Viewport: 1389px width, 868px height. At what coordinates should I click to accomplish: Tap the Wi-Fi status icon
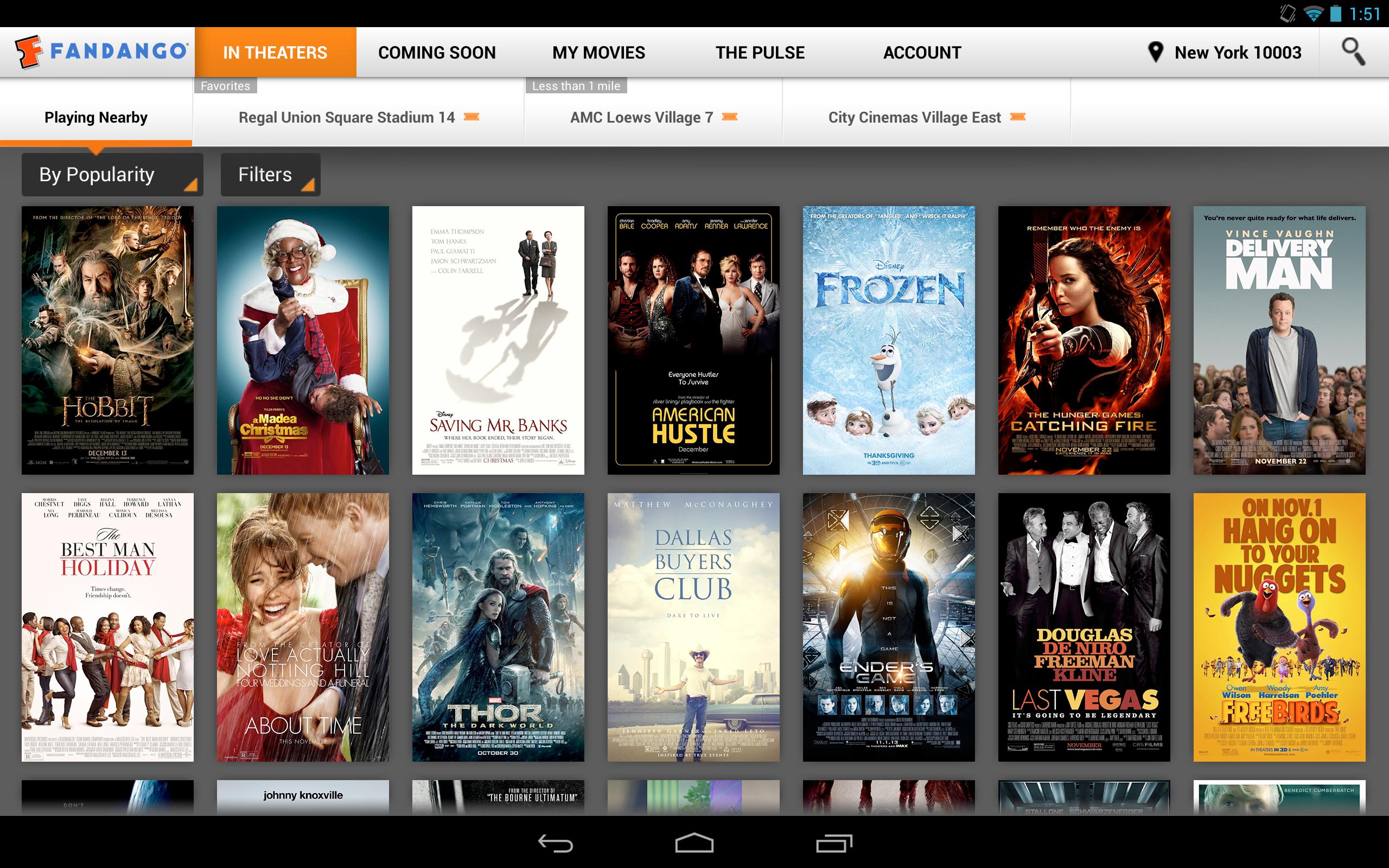coord(1313,13)
